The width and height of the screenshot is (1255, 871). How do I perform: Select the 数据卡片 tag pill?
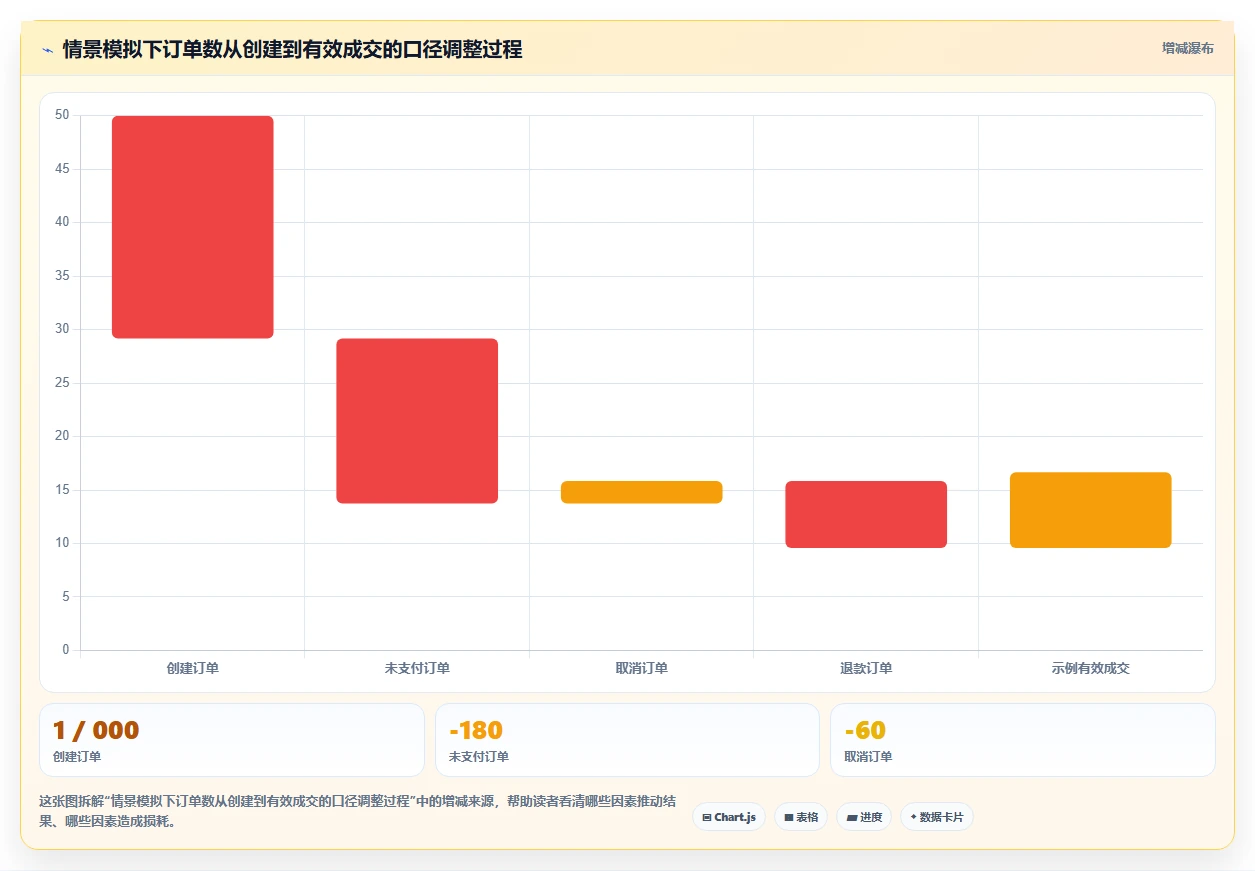coord(937,817)
